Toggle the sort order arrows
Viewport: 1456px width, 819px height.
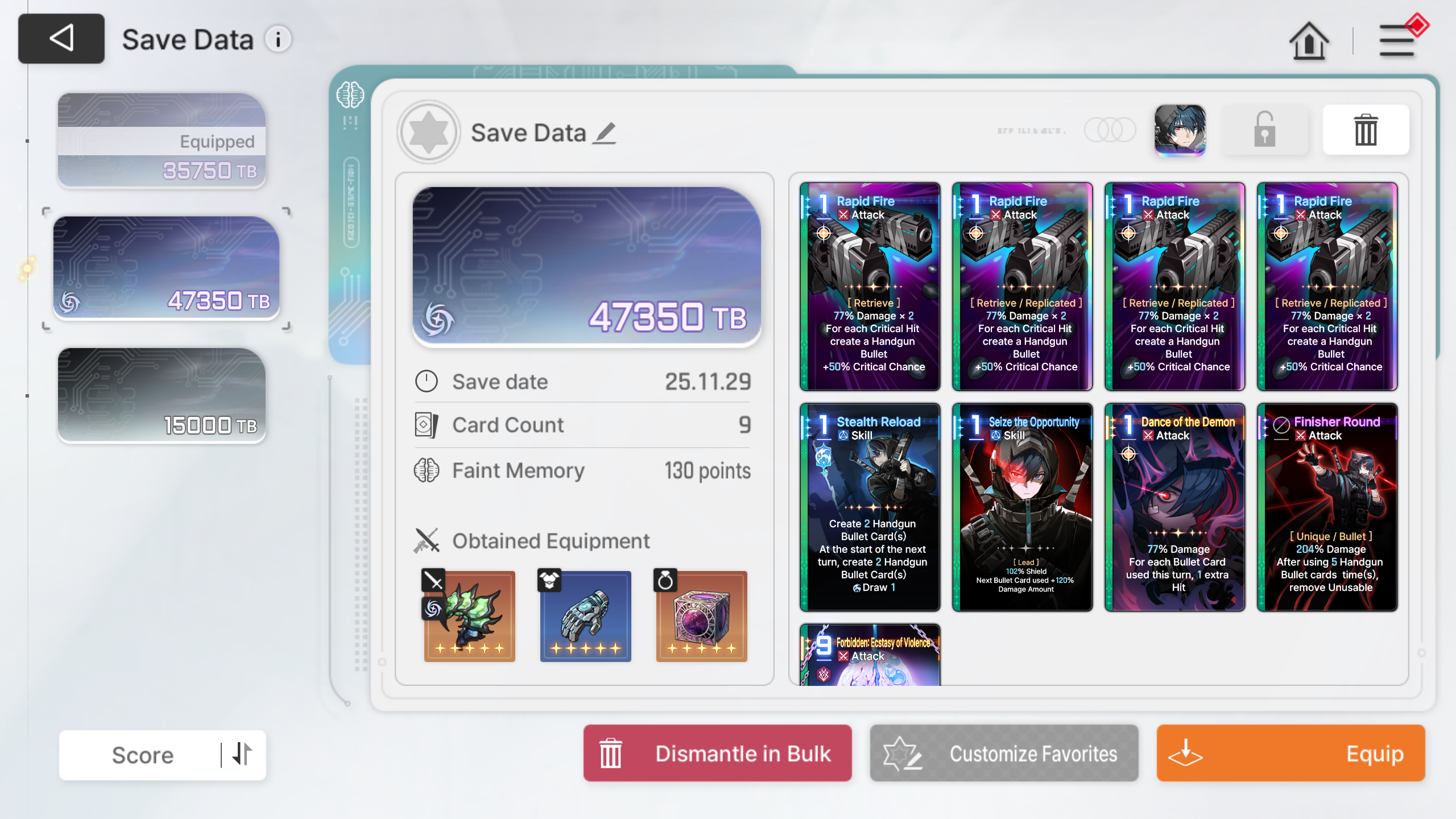(x=242, y=754)
